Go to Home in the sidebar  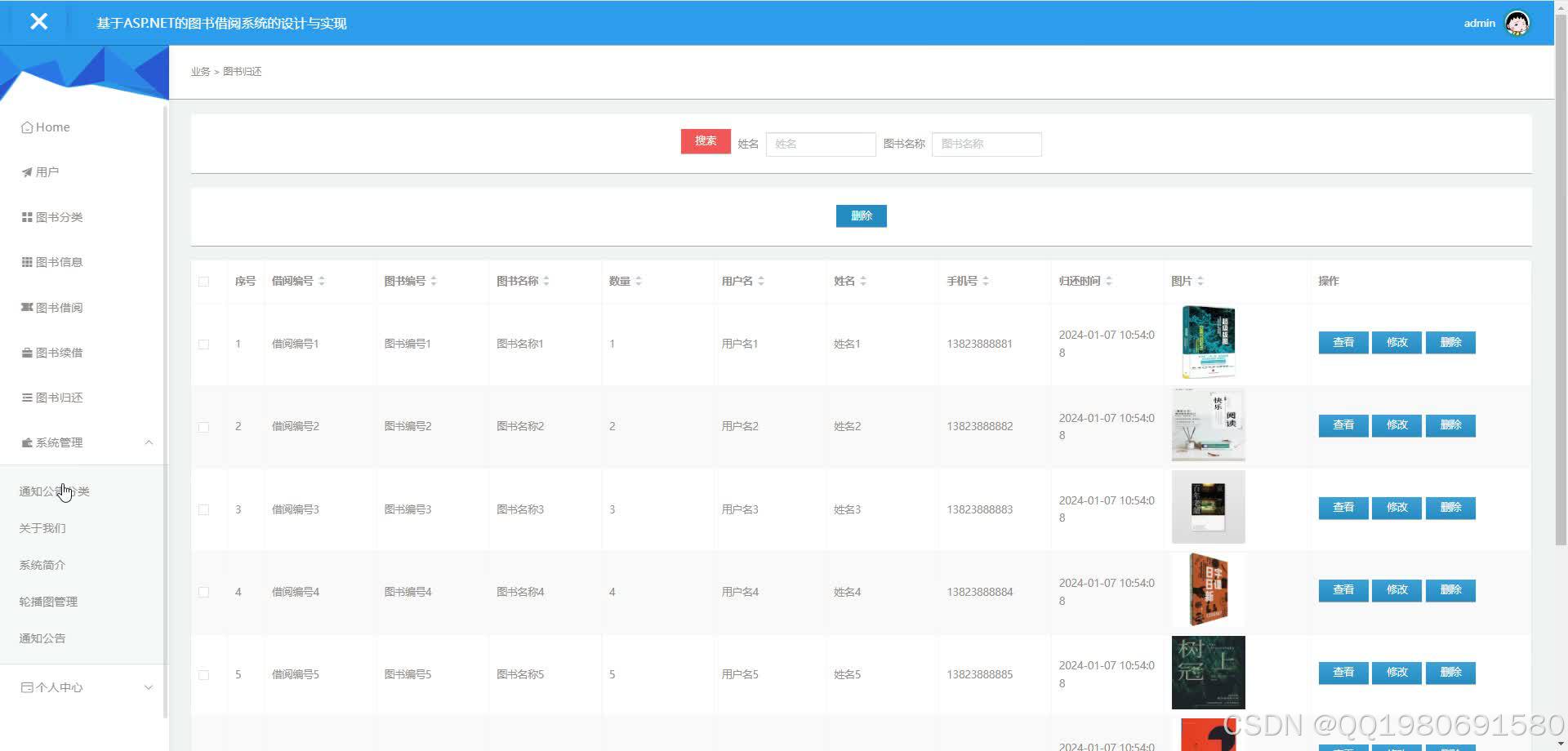(46, 127)
